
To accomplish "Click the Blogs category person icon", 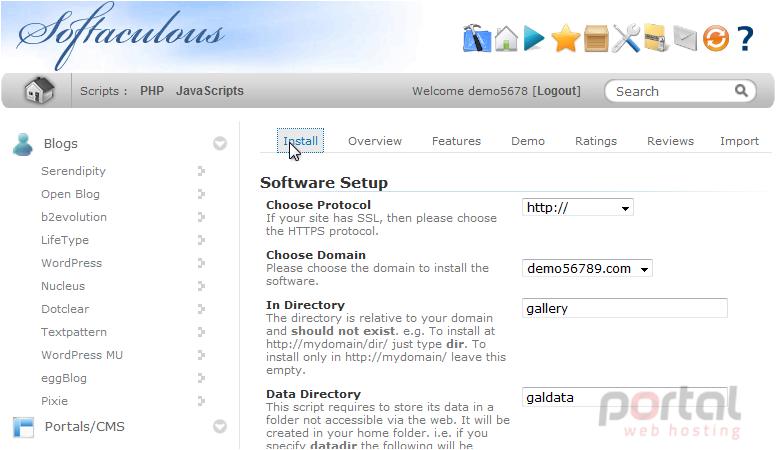I will (23, 145).
